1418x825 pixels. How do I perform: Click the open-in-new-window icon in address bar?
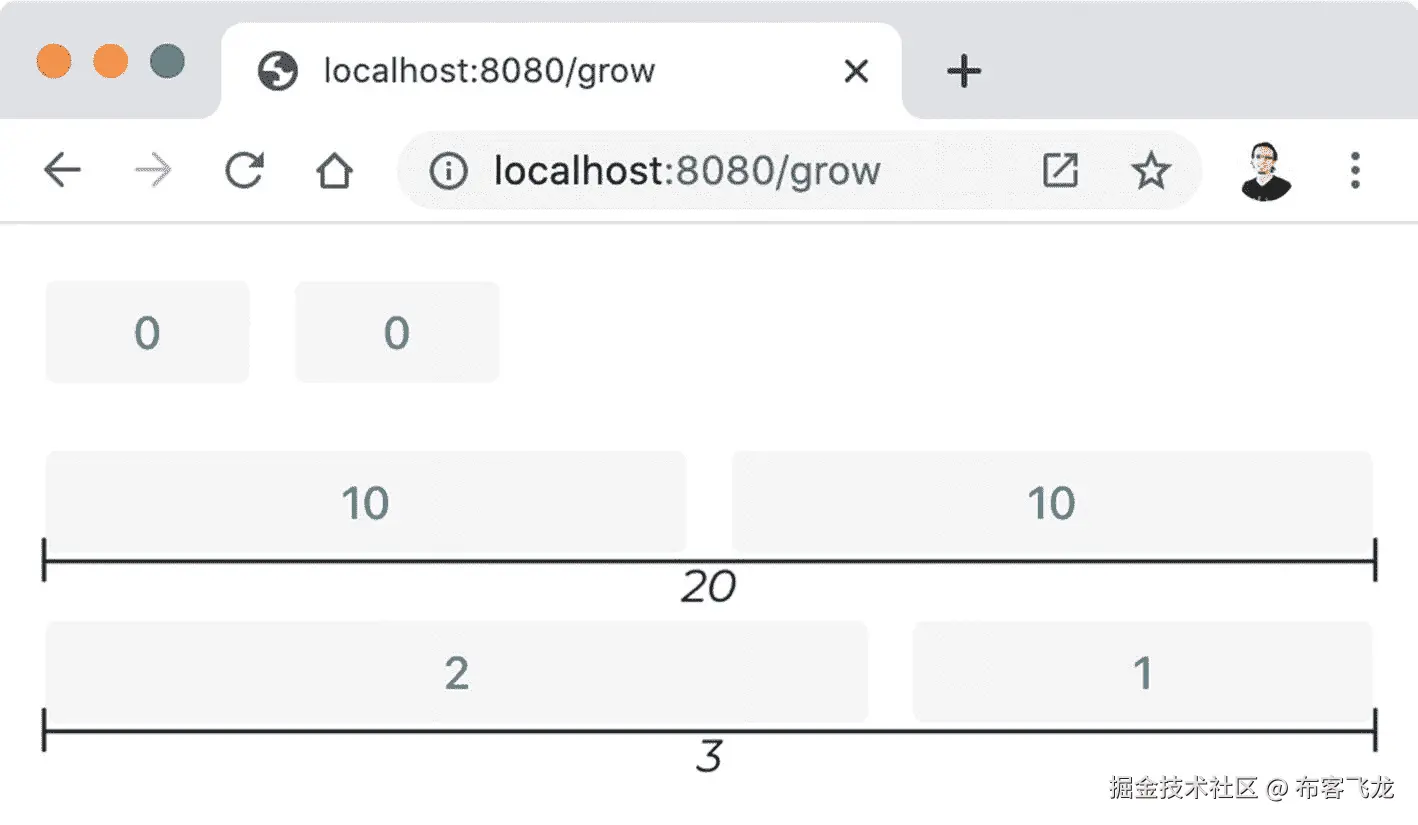point(1060,172)
